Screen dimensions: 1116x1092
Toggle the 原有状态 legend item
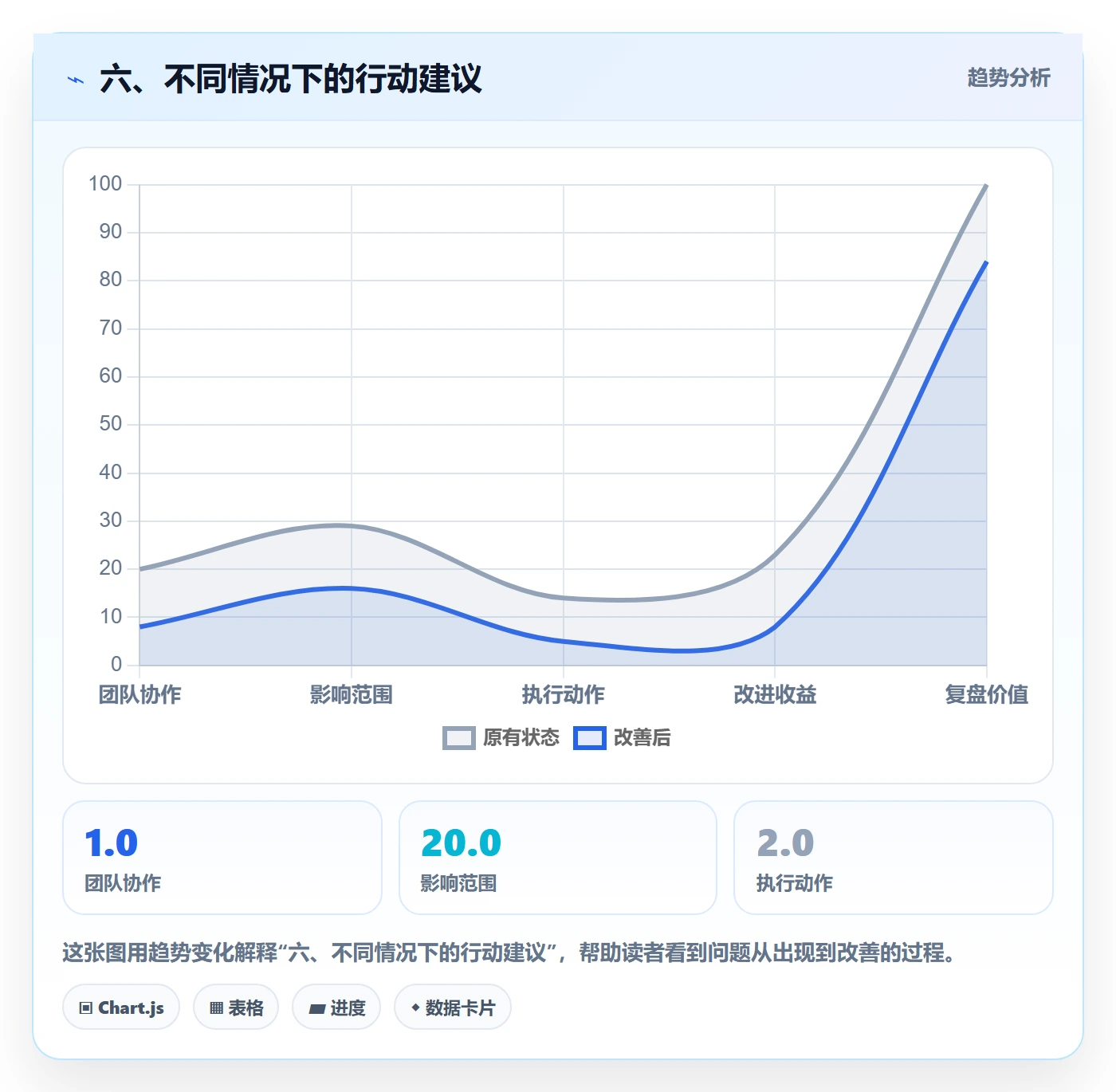[501, 738]
